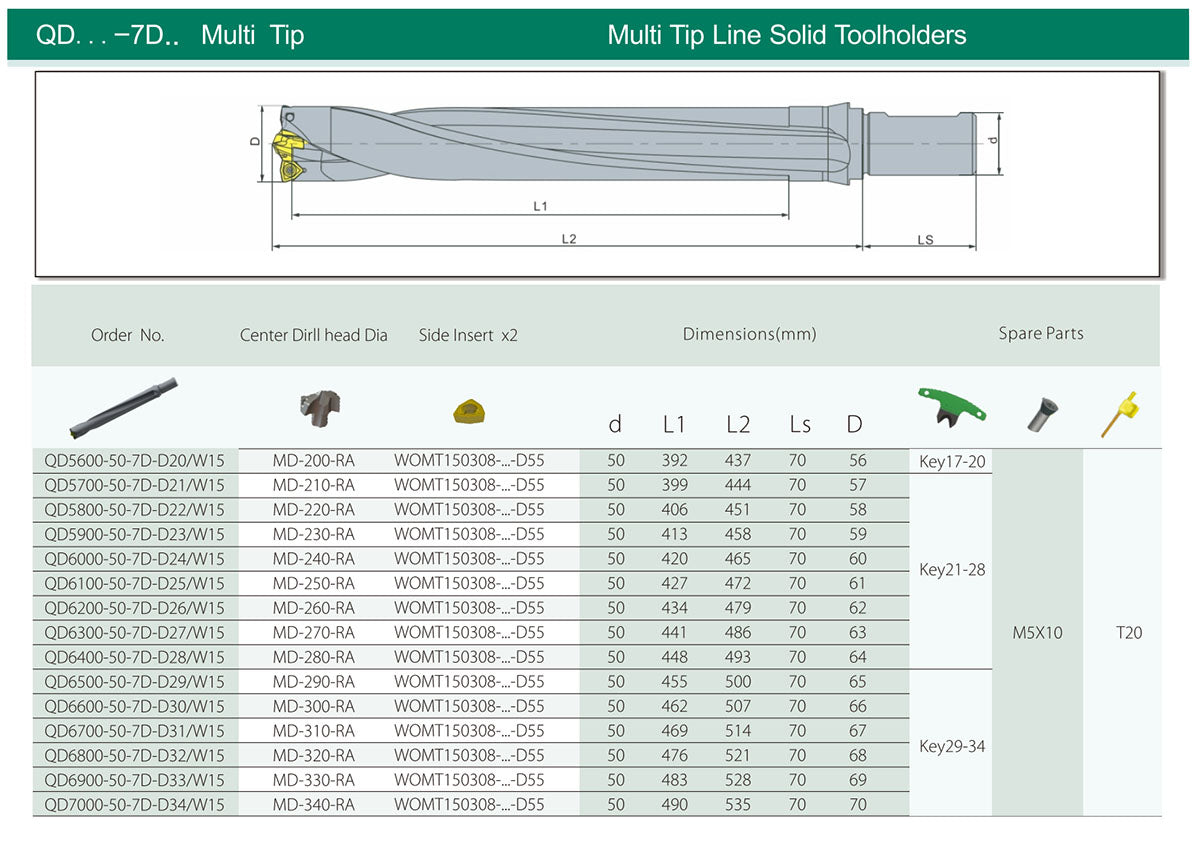Click the Multi Tip Line Solid Toolholders title
The image size is (1200, 851).
coord(787,35)
